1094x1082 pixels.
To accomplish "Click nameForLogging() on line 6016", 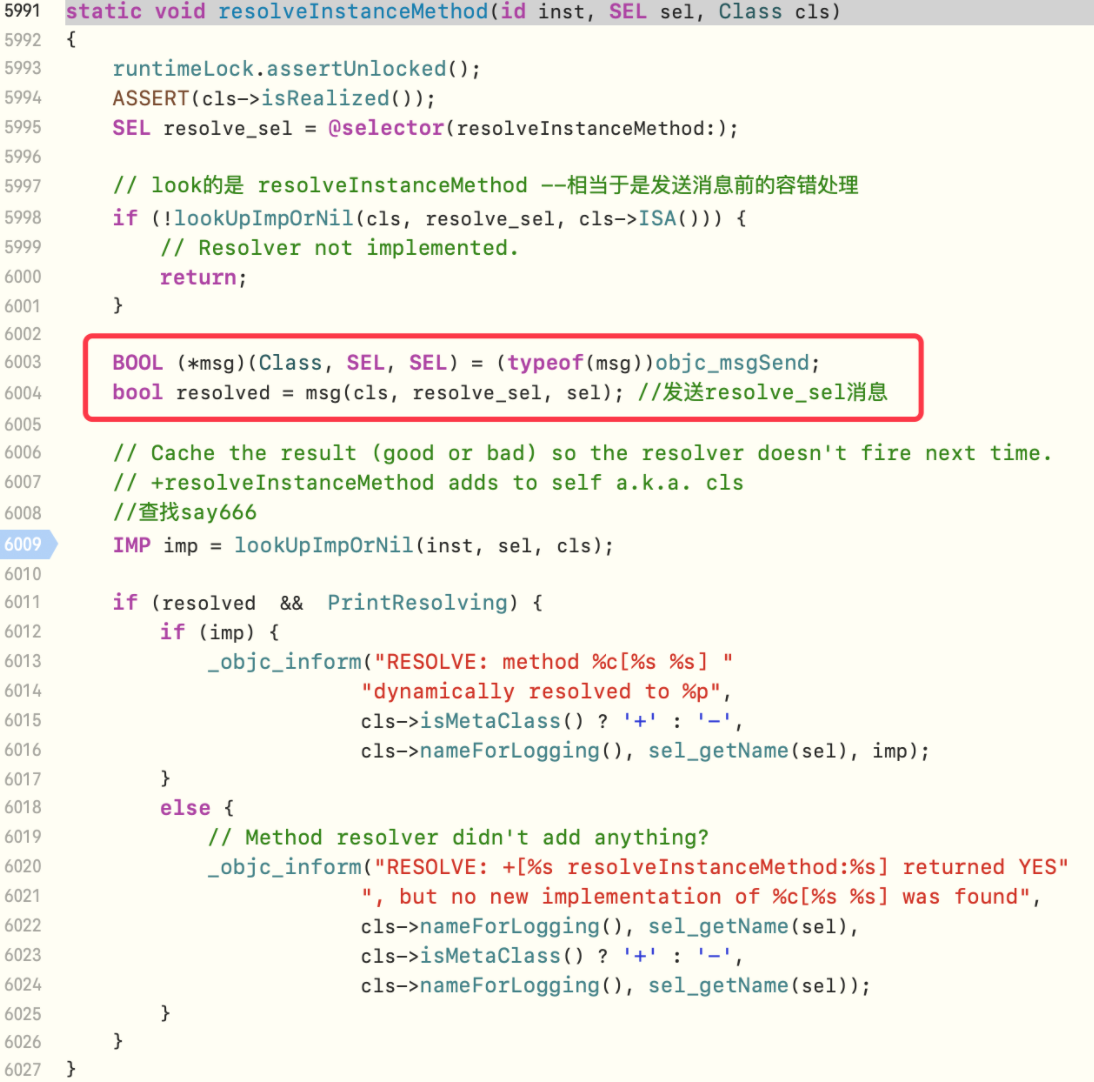I will coord(520,751).
